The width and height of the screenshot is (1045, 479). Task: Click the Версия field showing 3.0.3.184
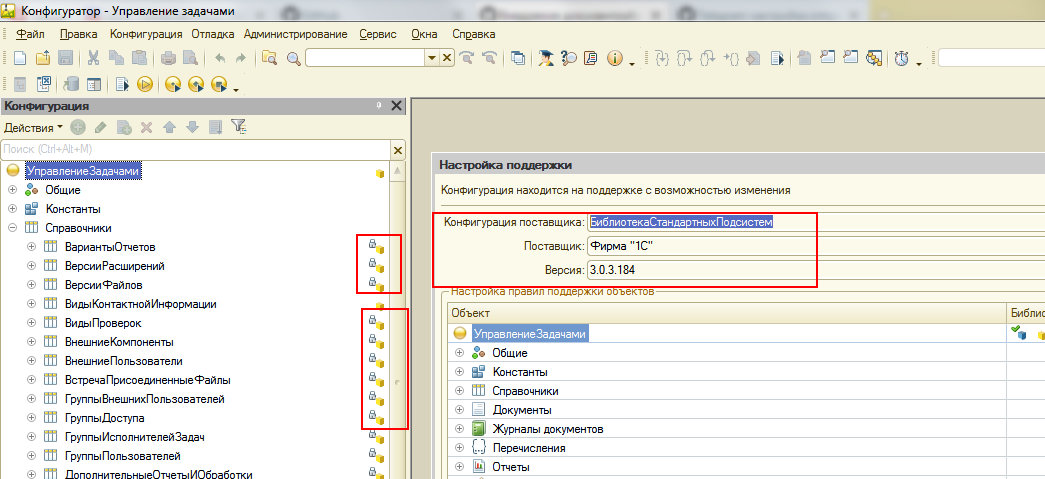pyautogui.click(x=816, y=270)
